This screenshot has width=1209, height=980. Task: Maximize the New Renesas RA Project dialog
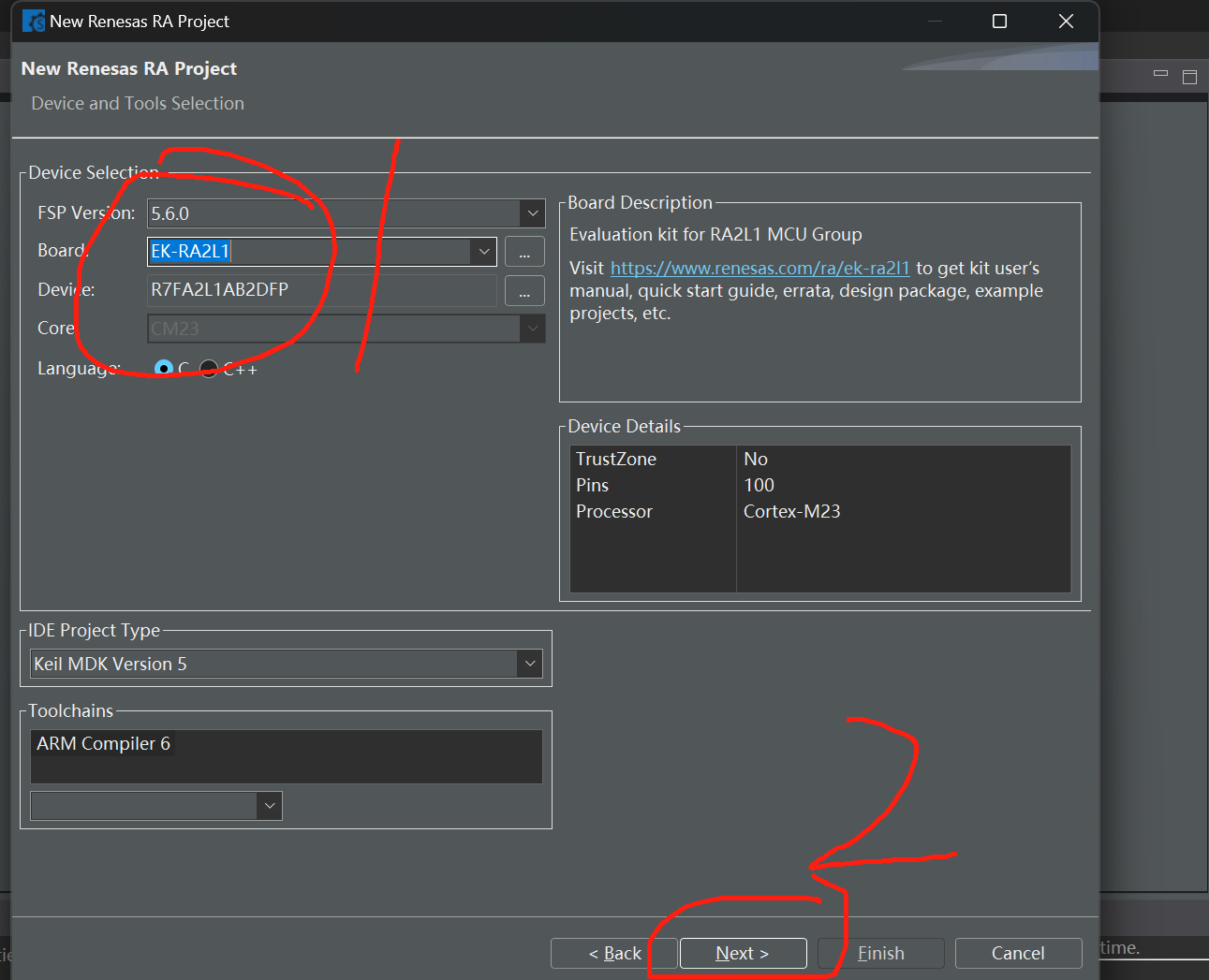(999, 22)
